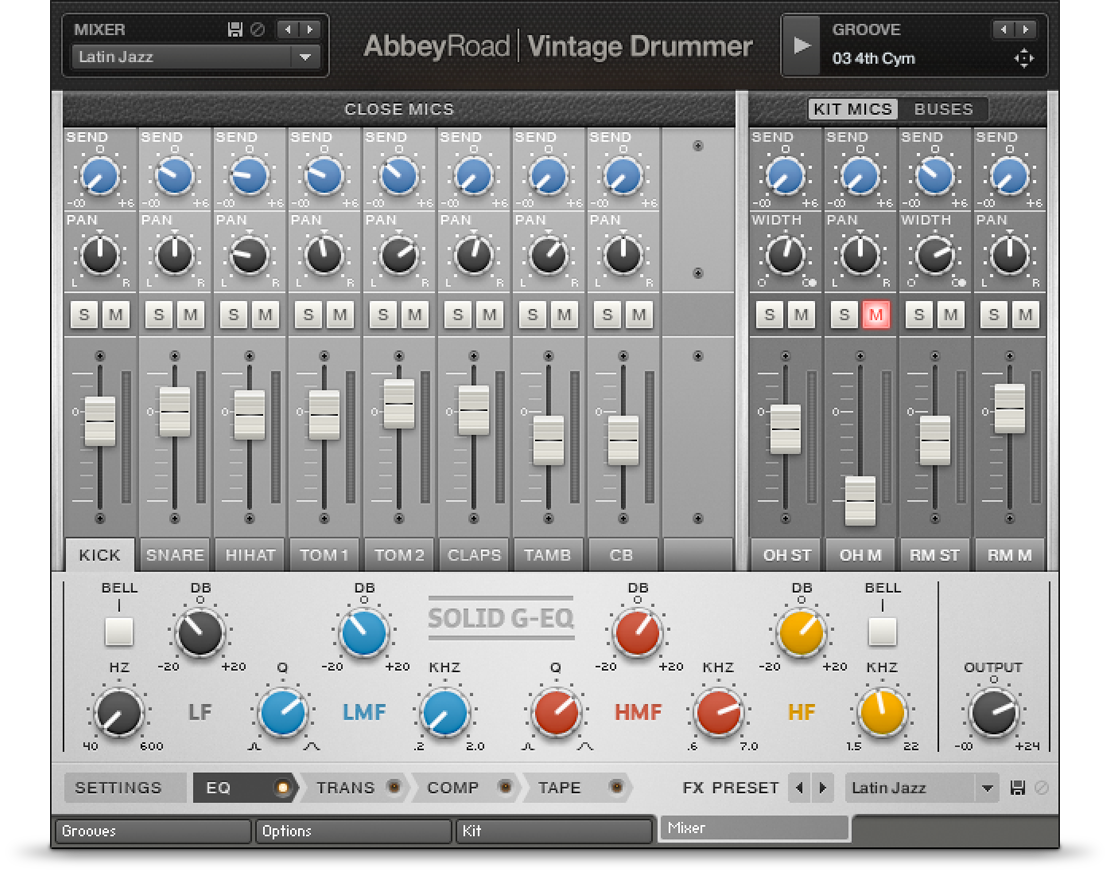The image size is (1110, 880).
Task: Solo the CLAPS channel
Action: 458,314
